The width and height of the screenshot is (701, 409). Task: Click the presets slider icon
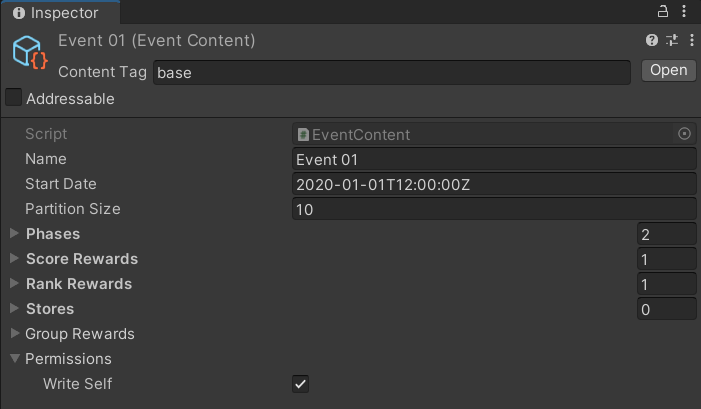pyautogui.click(x=670, y=41)
